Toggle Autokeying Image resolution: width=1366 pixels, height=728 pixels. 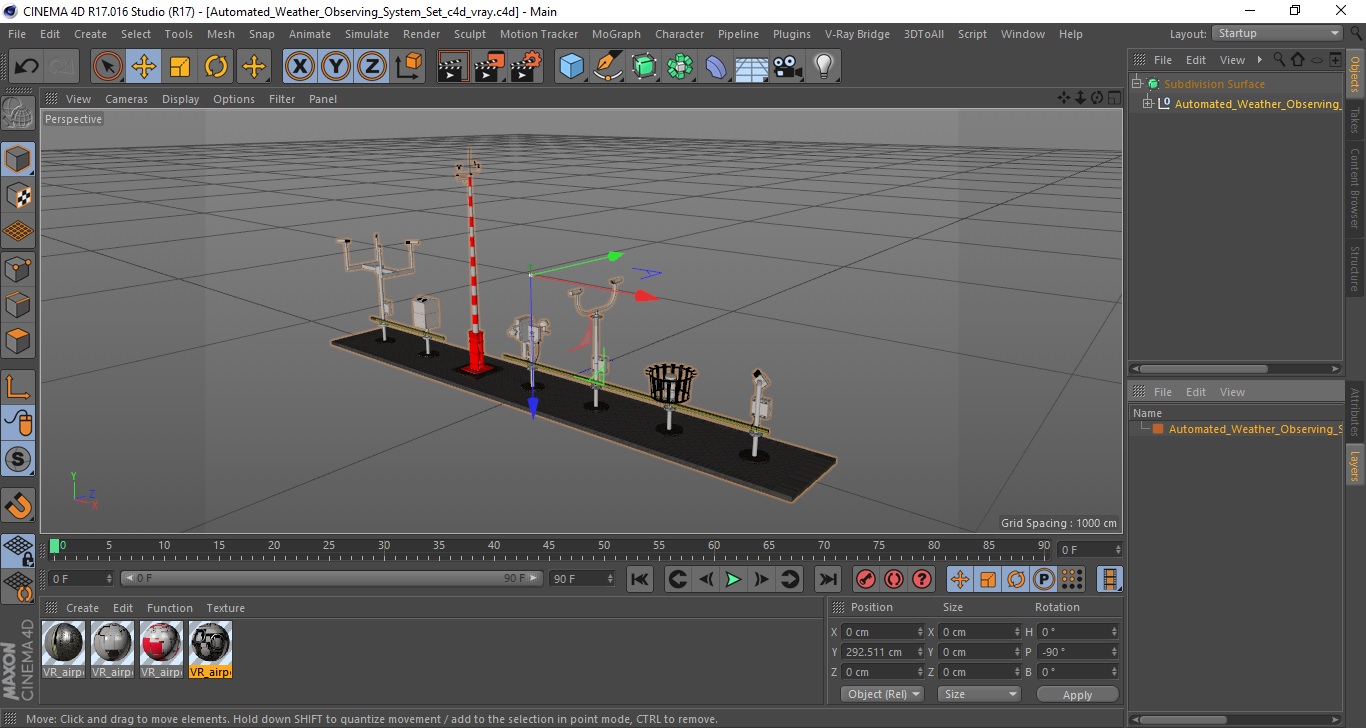[x=894, y=579]
